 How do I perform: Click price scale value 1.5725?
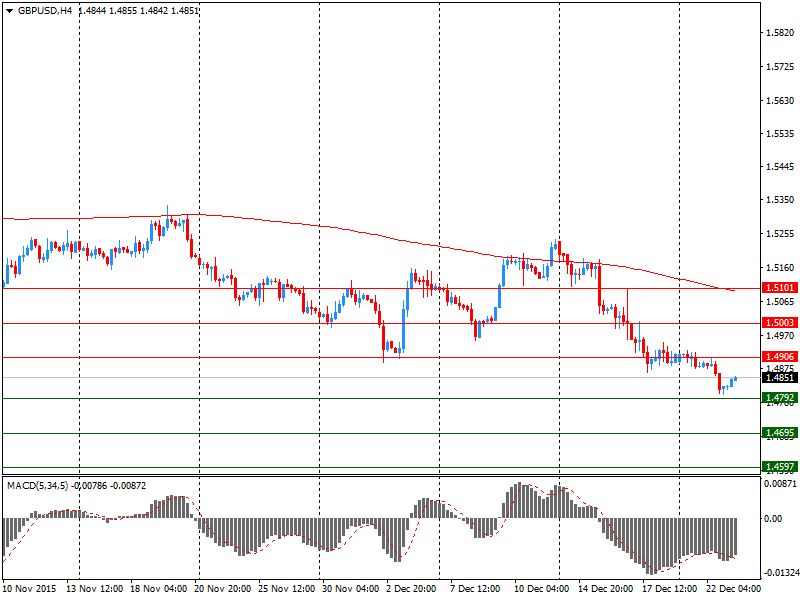[x=780, y=67]
